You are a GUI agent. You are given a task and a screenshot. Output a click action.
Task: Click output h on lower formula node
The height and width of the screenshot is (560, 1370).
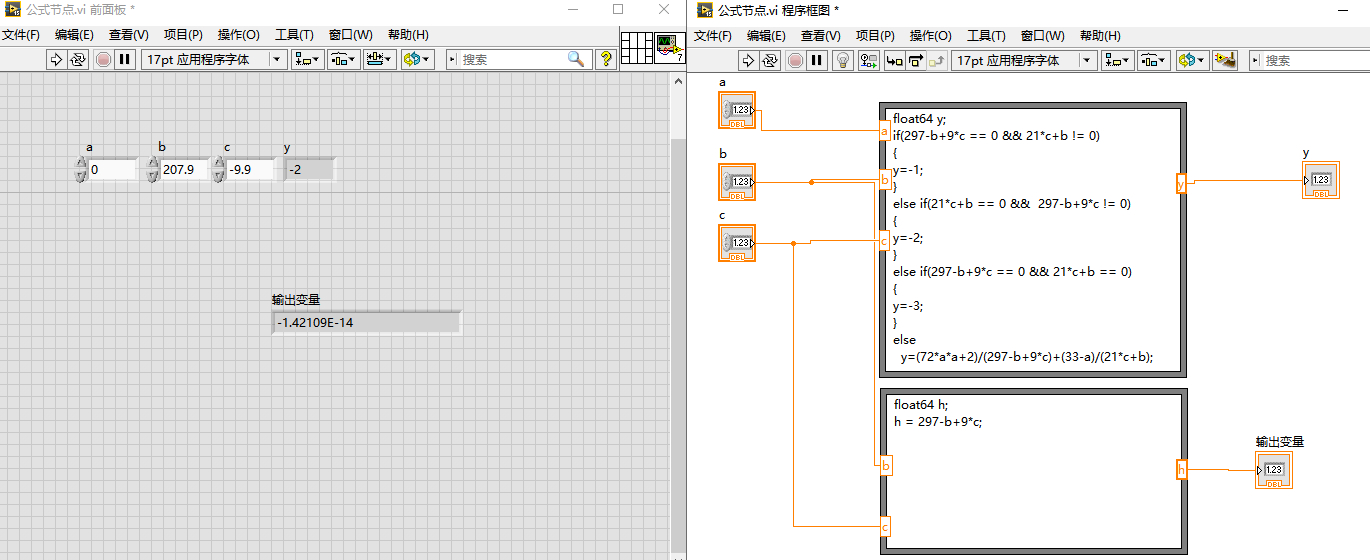click(1181, 469)
